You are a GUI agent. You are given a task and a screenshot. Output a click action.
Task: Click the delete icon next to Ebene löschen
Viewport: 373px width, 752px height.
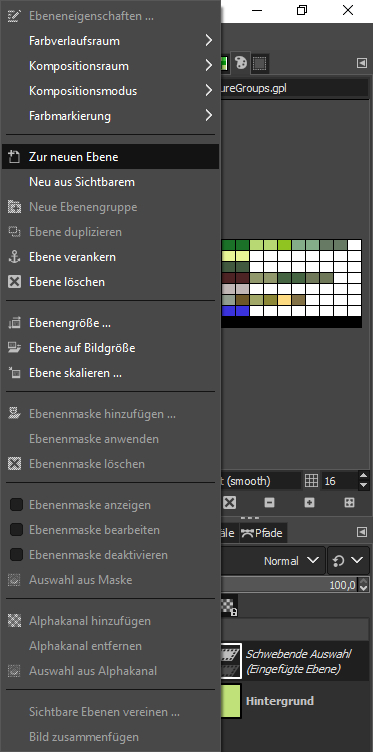tap(15, 282)
